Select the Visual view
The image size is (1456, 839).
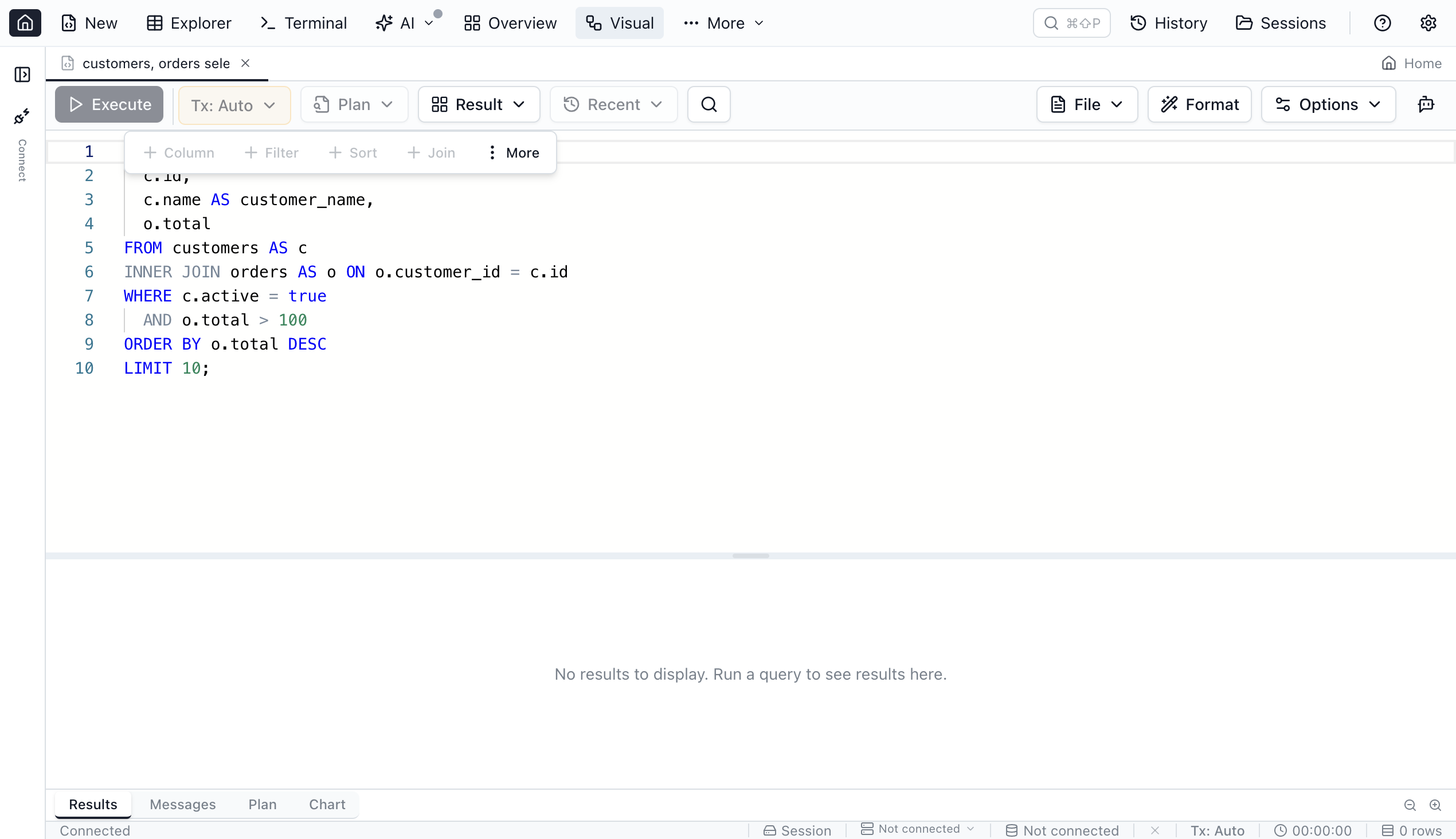(620, 23)
